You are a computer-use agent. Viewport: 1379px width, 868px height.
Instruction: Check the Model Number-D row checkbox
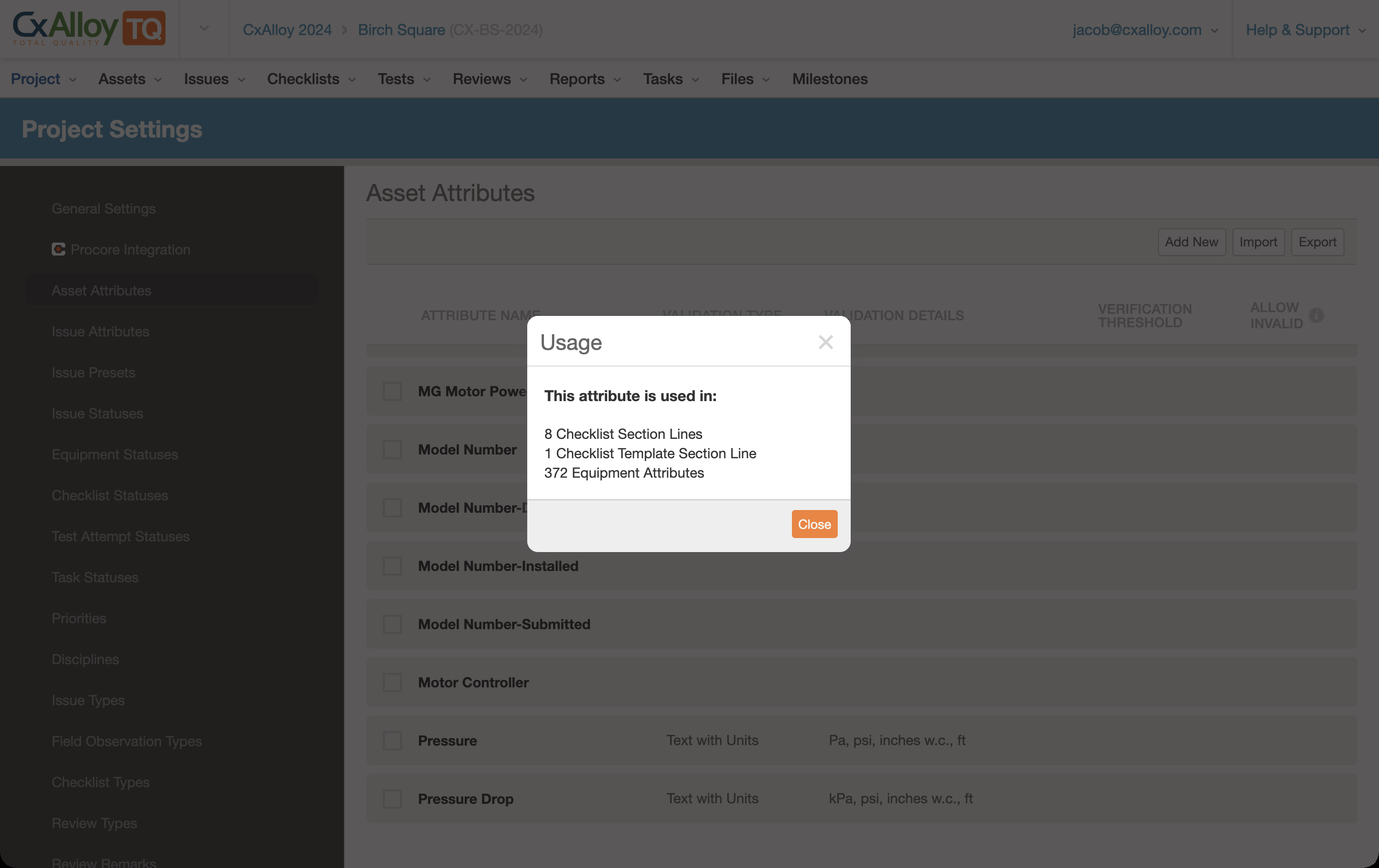coord(392,507)
